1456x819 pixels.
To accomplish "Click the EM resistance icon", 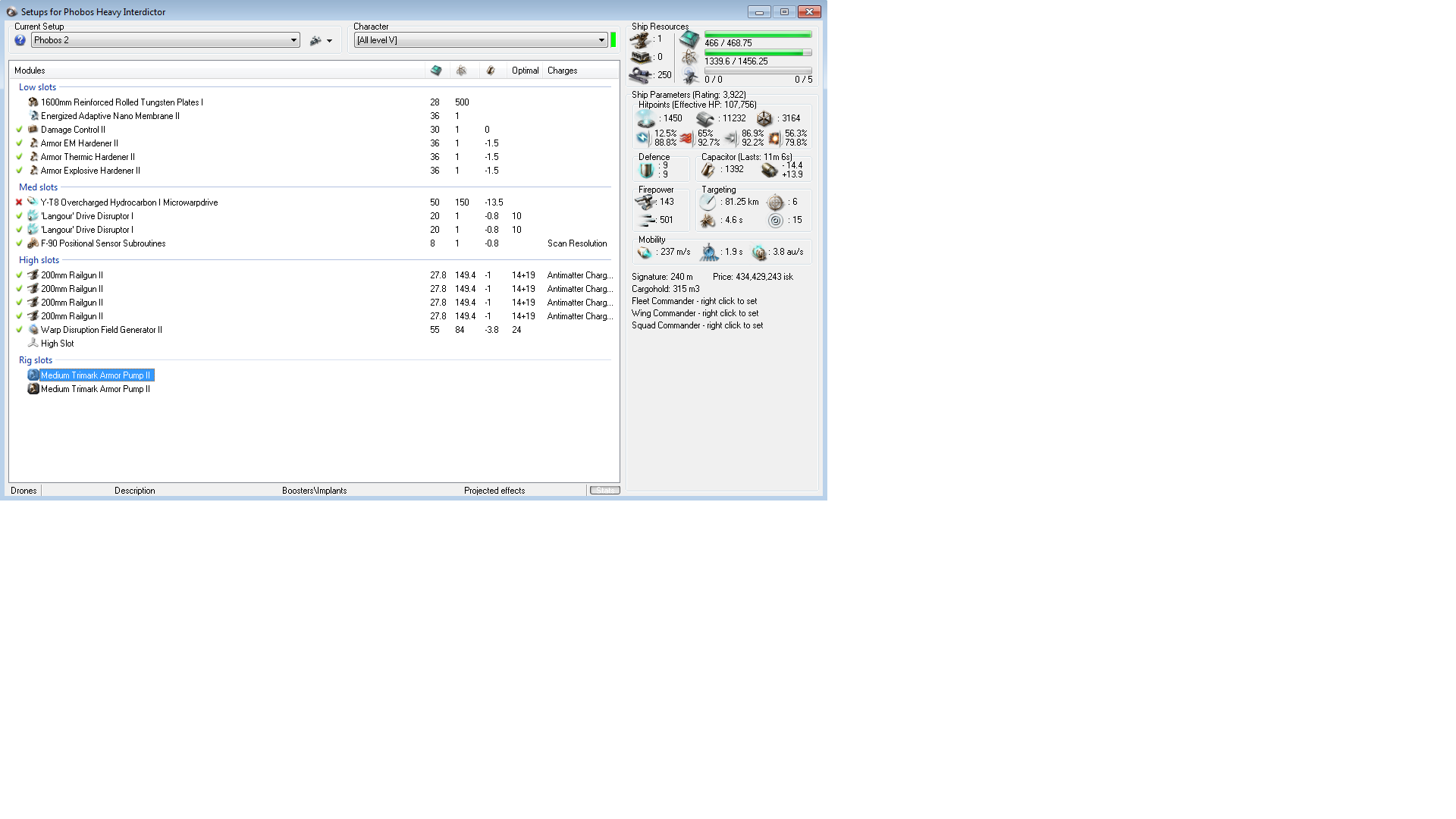I will (x=643, y=138).
